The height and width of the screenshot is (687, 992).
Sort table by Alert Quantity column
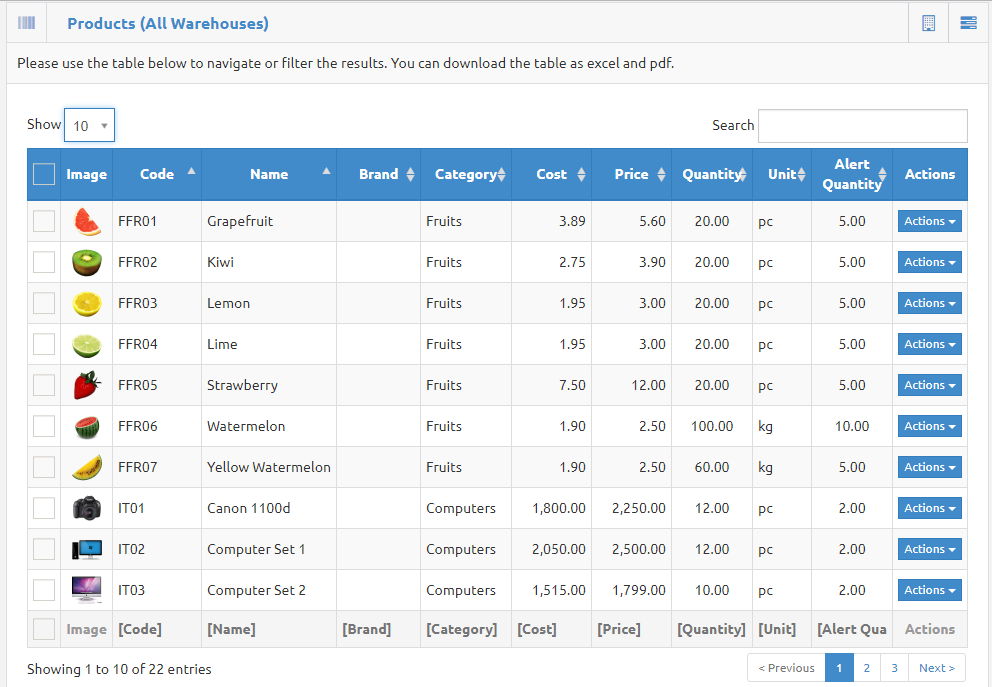(x=852, y=175)
